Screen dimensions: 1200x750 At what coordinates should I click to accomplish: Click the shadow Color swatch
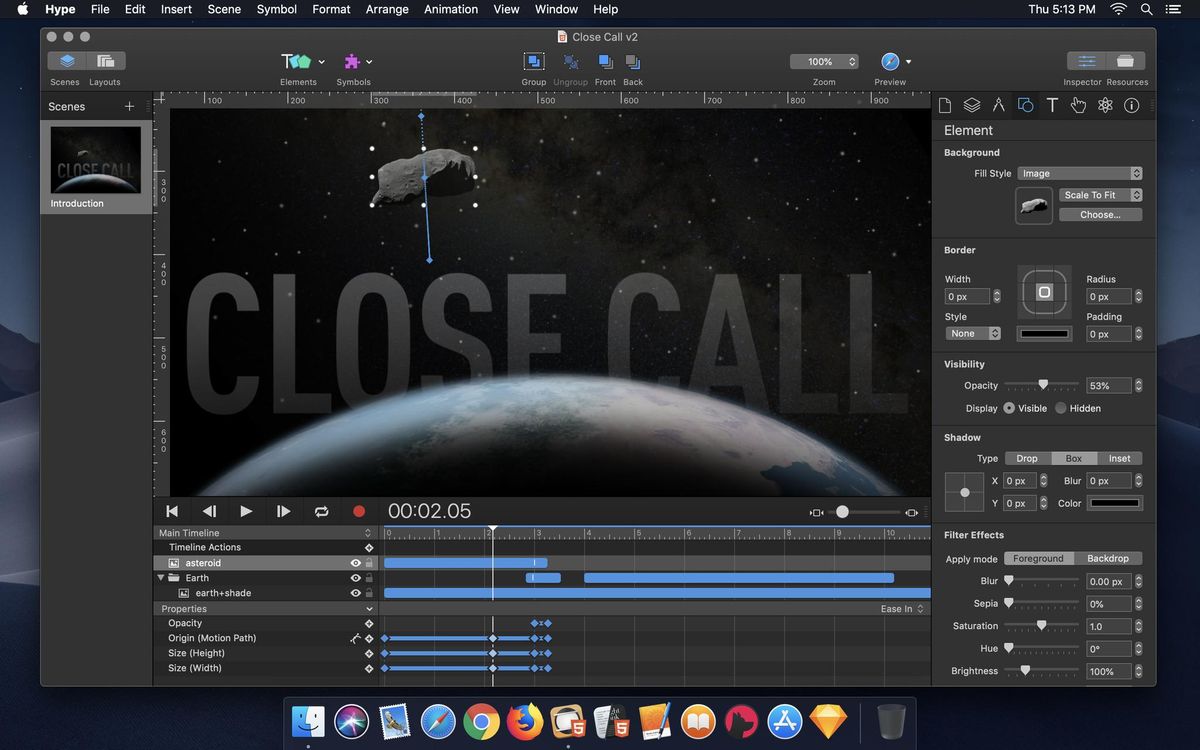coord(1114,503)
